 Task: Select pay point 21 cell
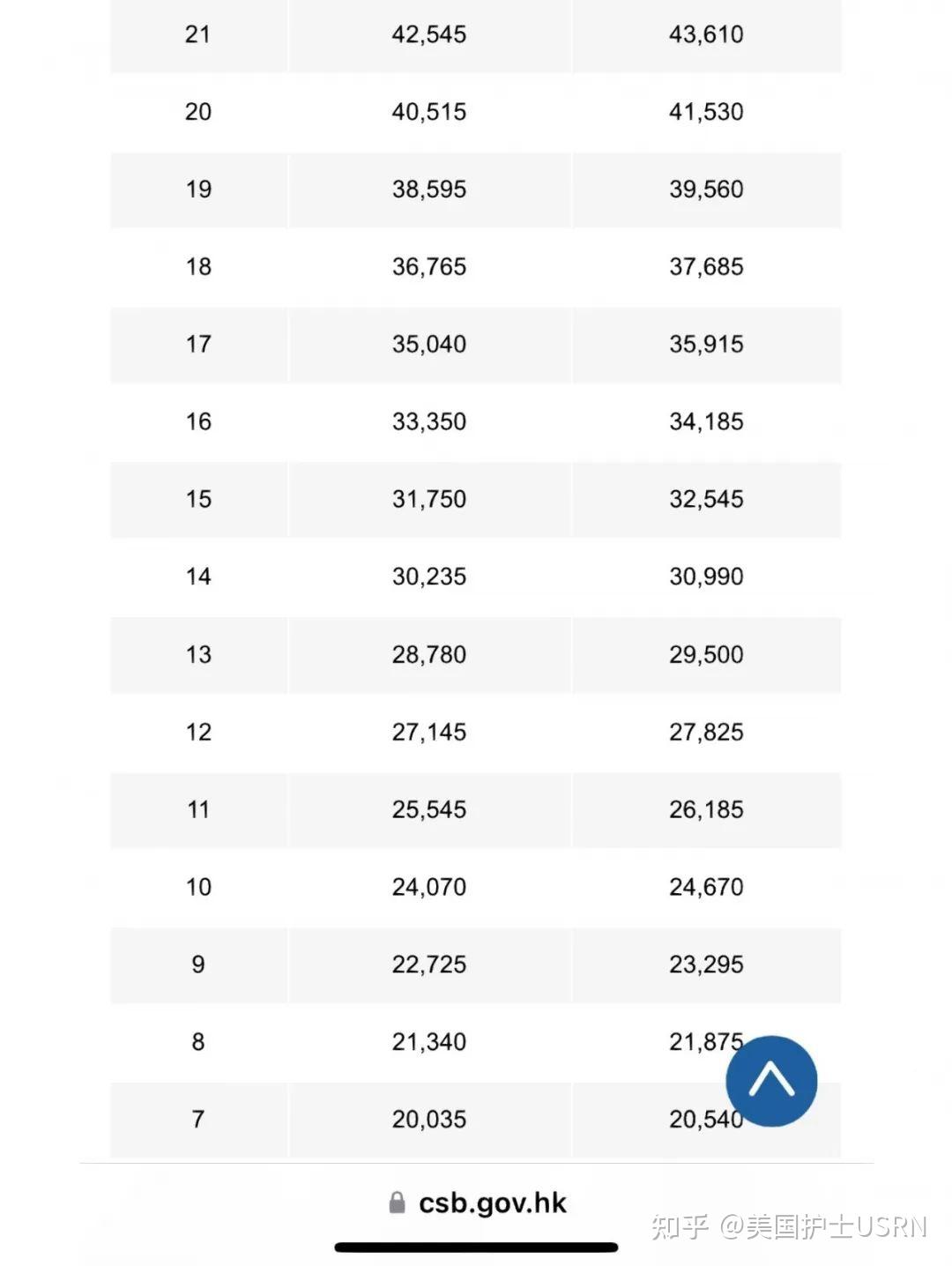(198, 34)
